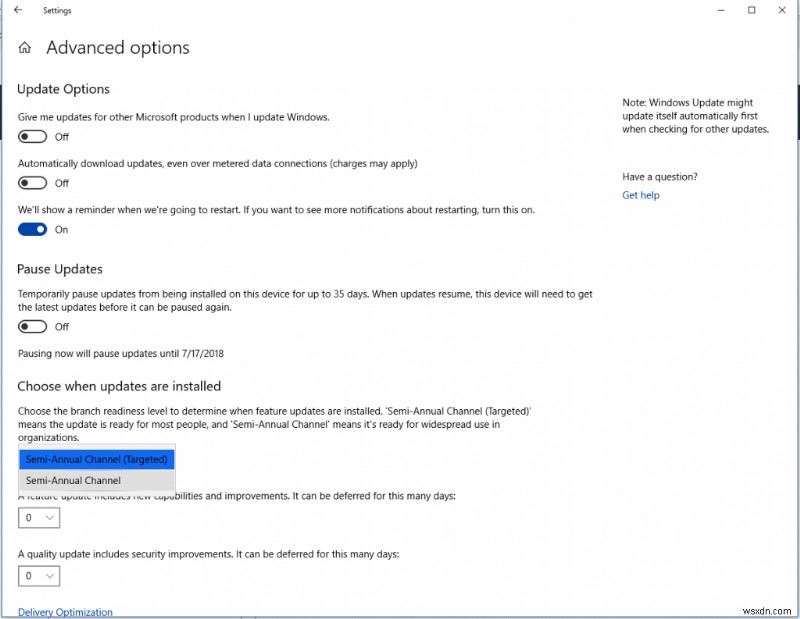Click the Off label under Update Options
The width and height of the screenshot is (800, 619).
(x=62, y=136)
